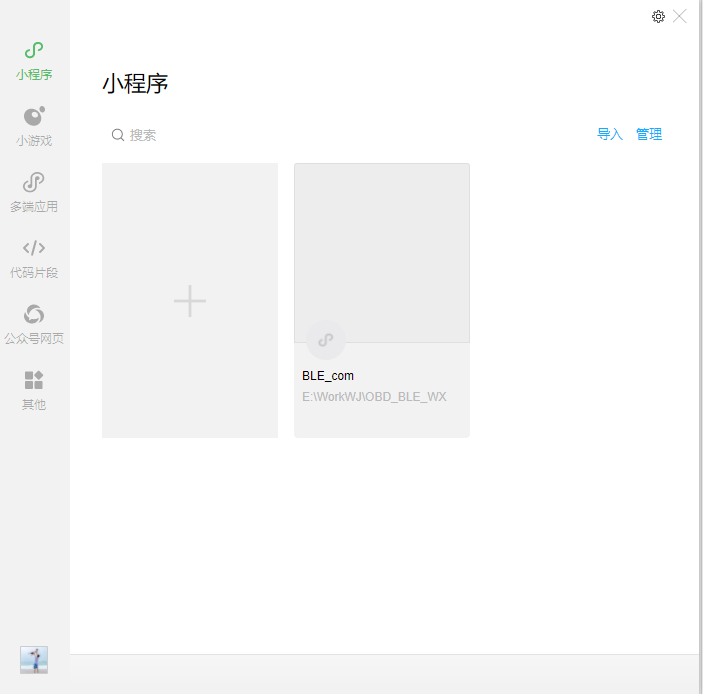
Task: Open the 其他 grid icon
Action: 34,380
